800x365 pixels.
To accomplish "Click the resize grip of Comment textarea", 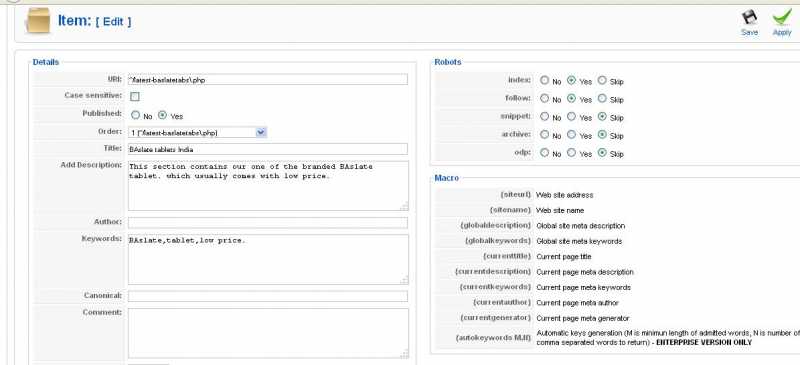I will point(404,354).
